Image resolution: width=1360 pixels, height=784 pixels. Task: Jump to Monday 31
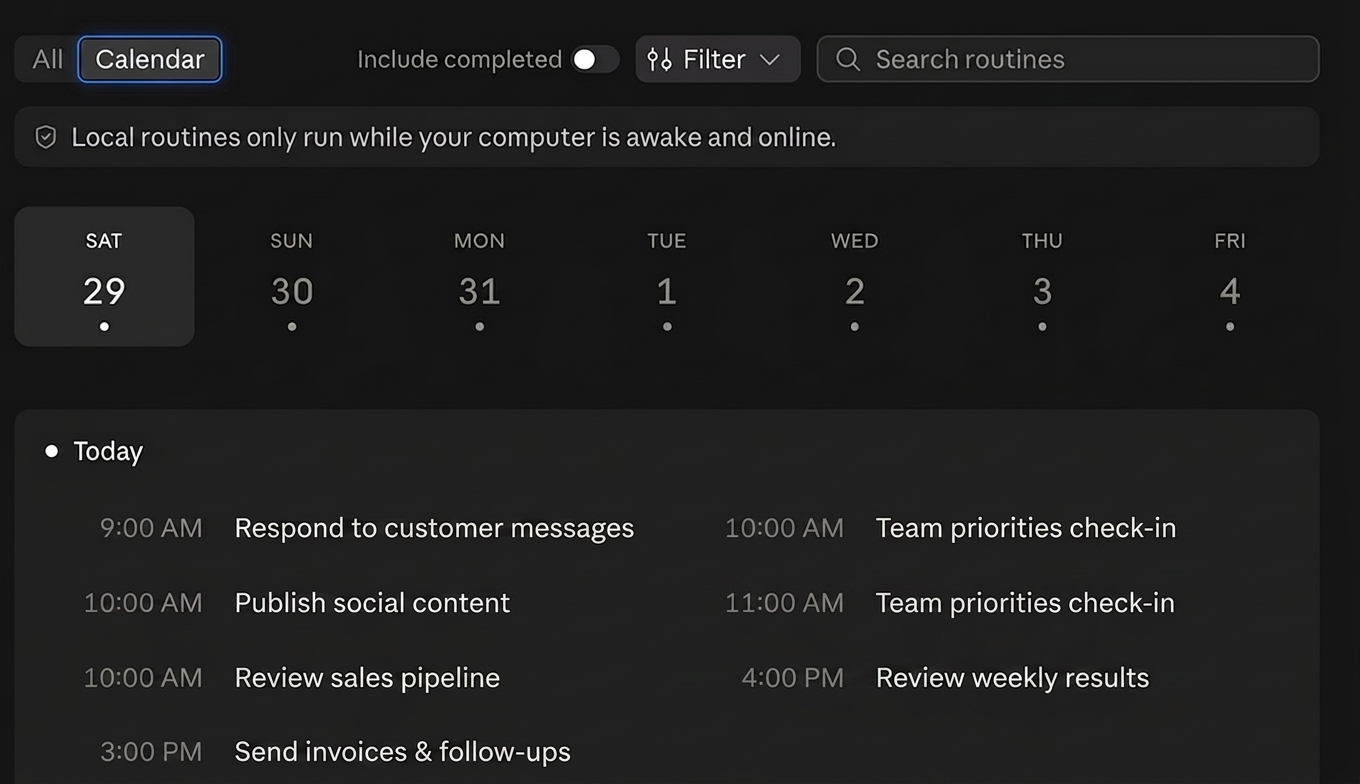[479, 276]
